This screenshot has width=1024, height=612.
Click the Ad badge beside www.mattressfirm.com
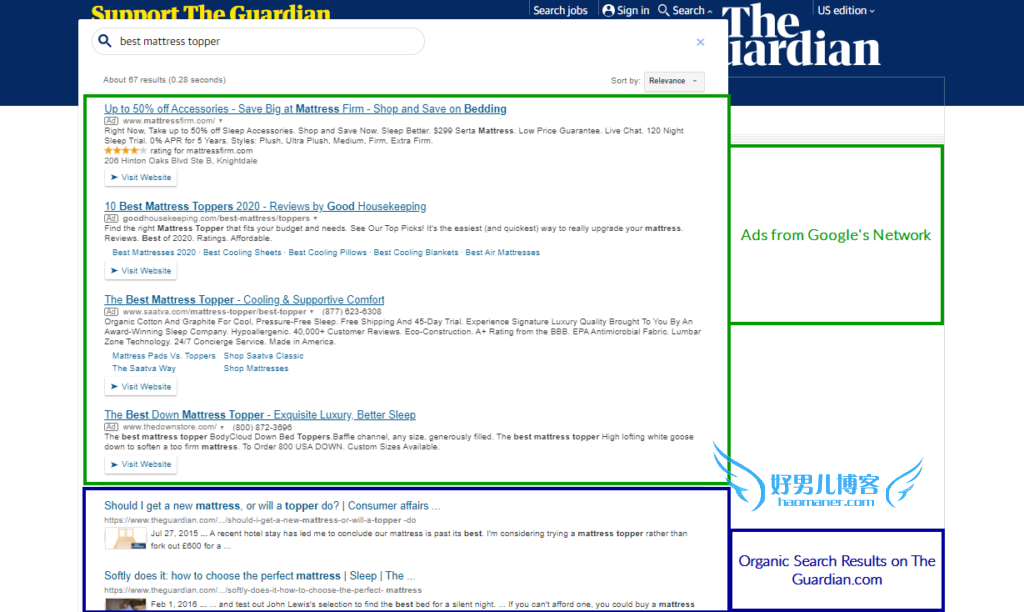[x=111, y=121]
